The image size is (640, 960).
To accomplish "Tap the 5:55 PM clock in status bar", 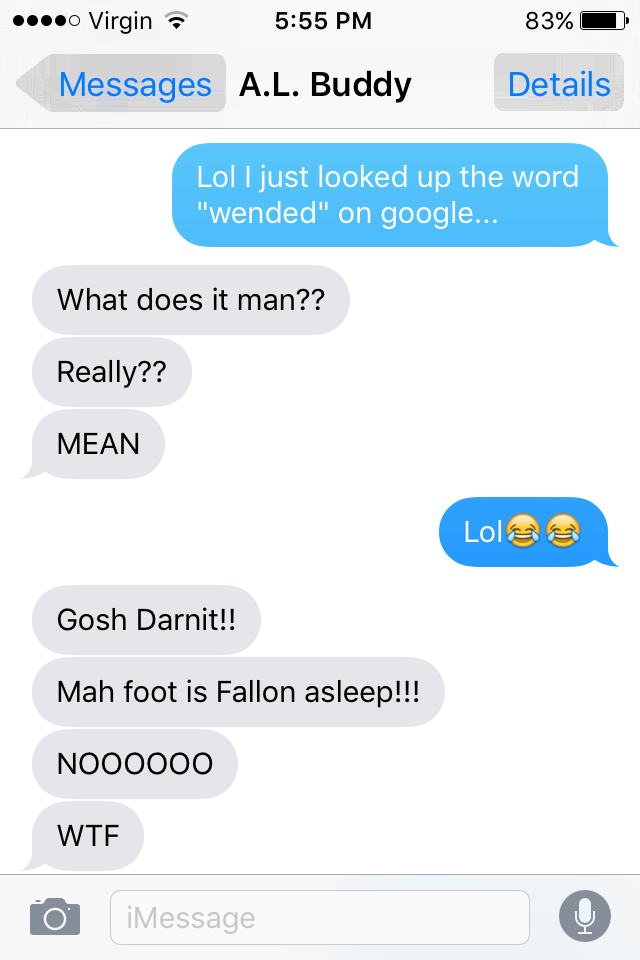I will click(x=323, y=21).
